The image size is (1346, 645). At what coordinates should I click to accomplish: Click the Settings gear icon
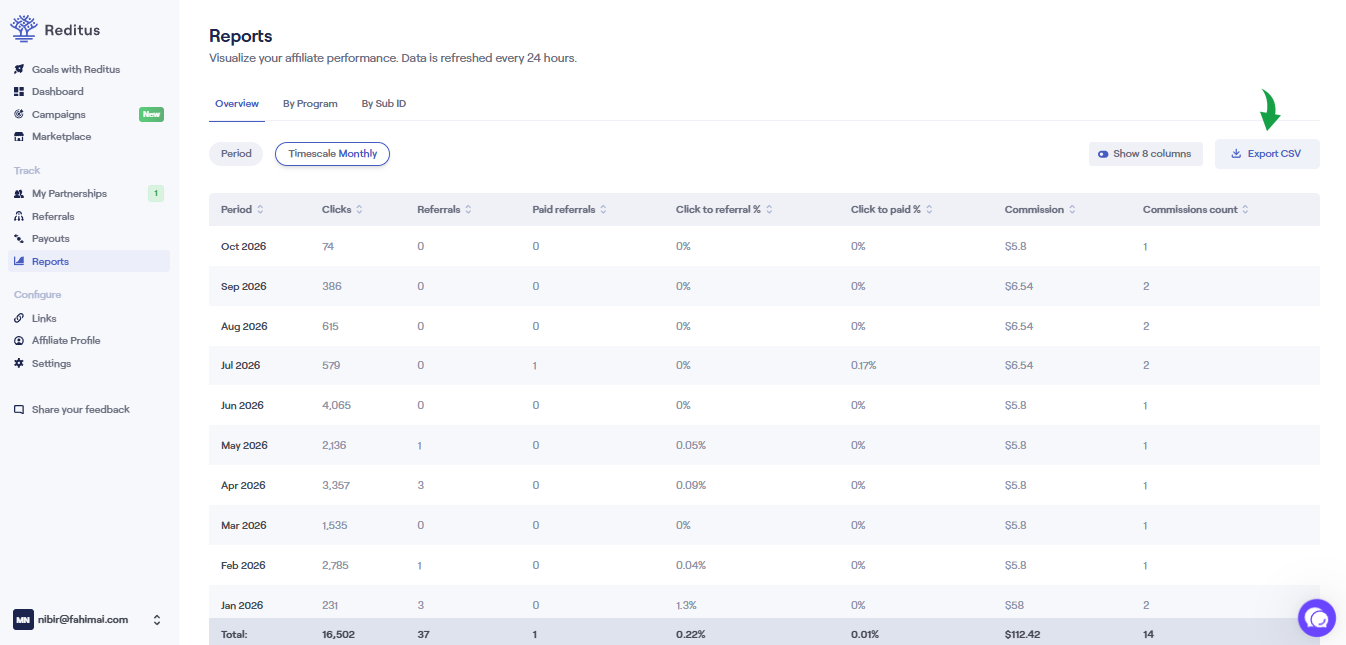19,364
